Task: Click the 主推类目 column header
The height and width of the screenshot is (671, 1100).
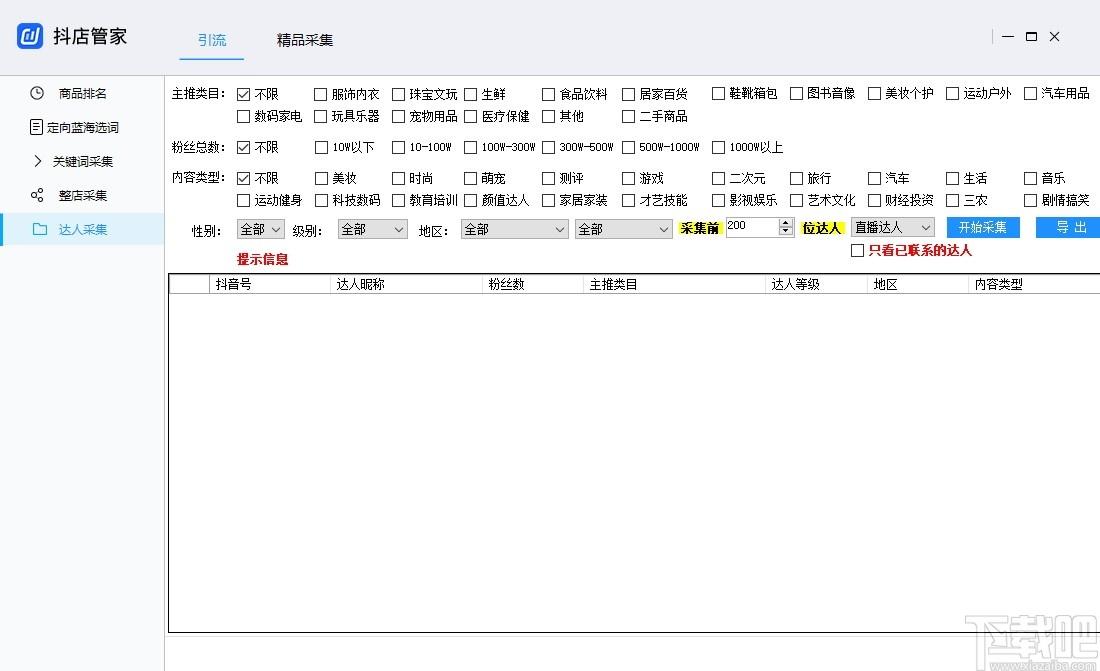Action: [674, 284]
